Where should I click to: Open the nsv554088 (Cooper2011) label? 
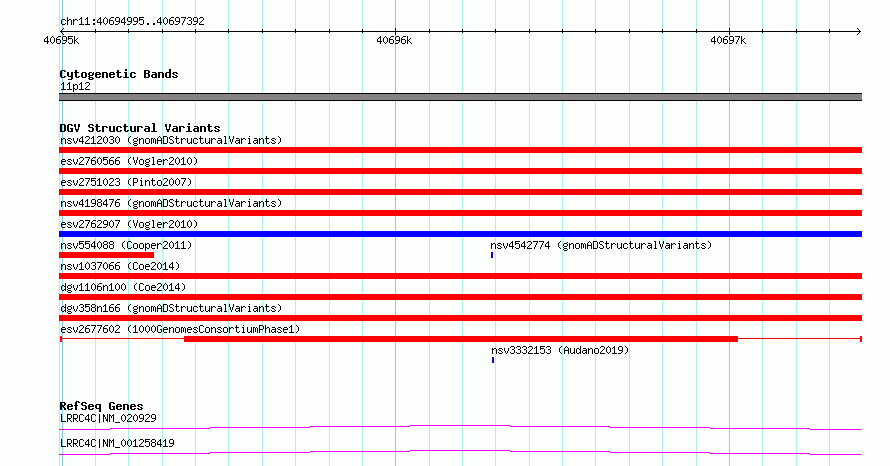(126, 245)
